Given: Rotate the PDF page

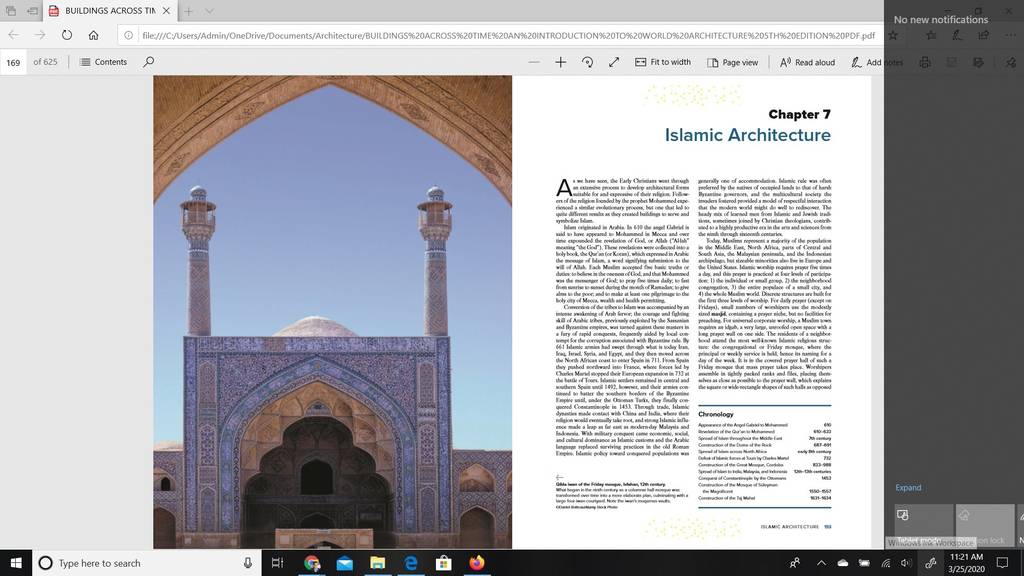Looking at the screenshot, I should 587,62.
